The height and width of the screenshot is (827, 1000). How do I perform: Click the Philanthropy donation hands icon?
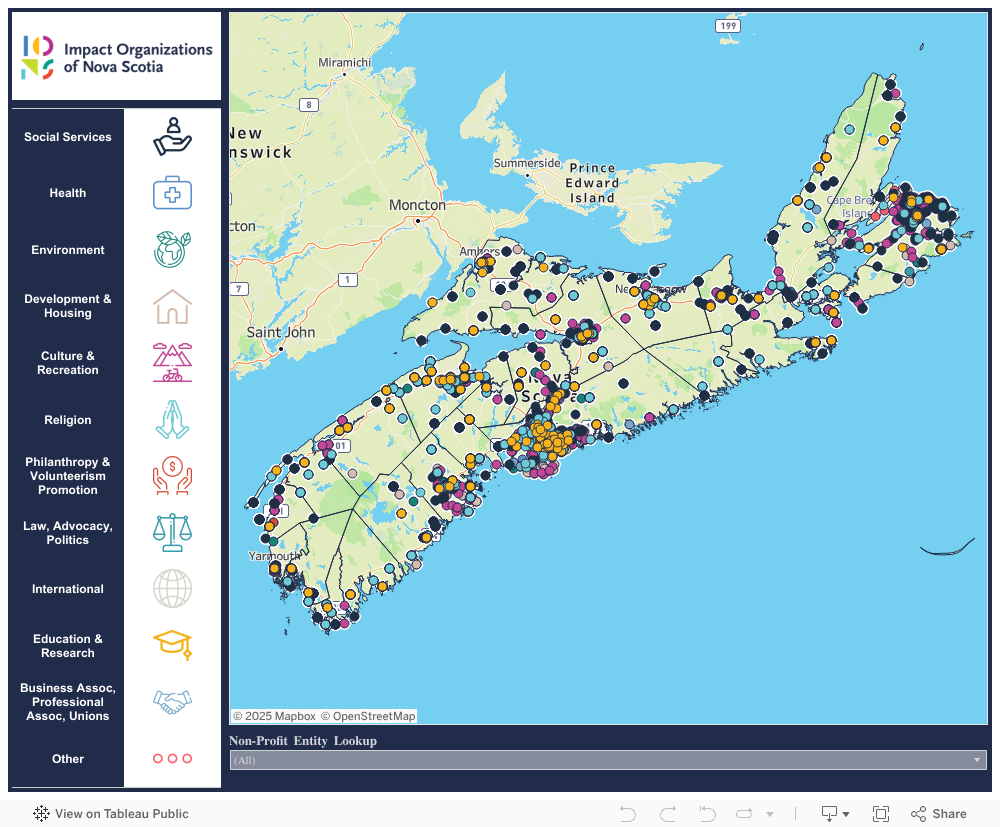(x=172, y=476)
